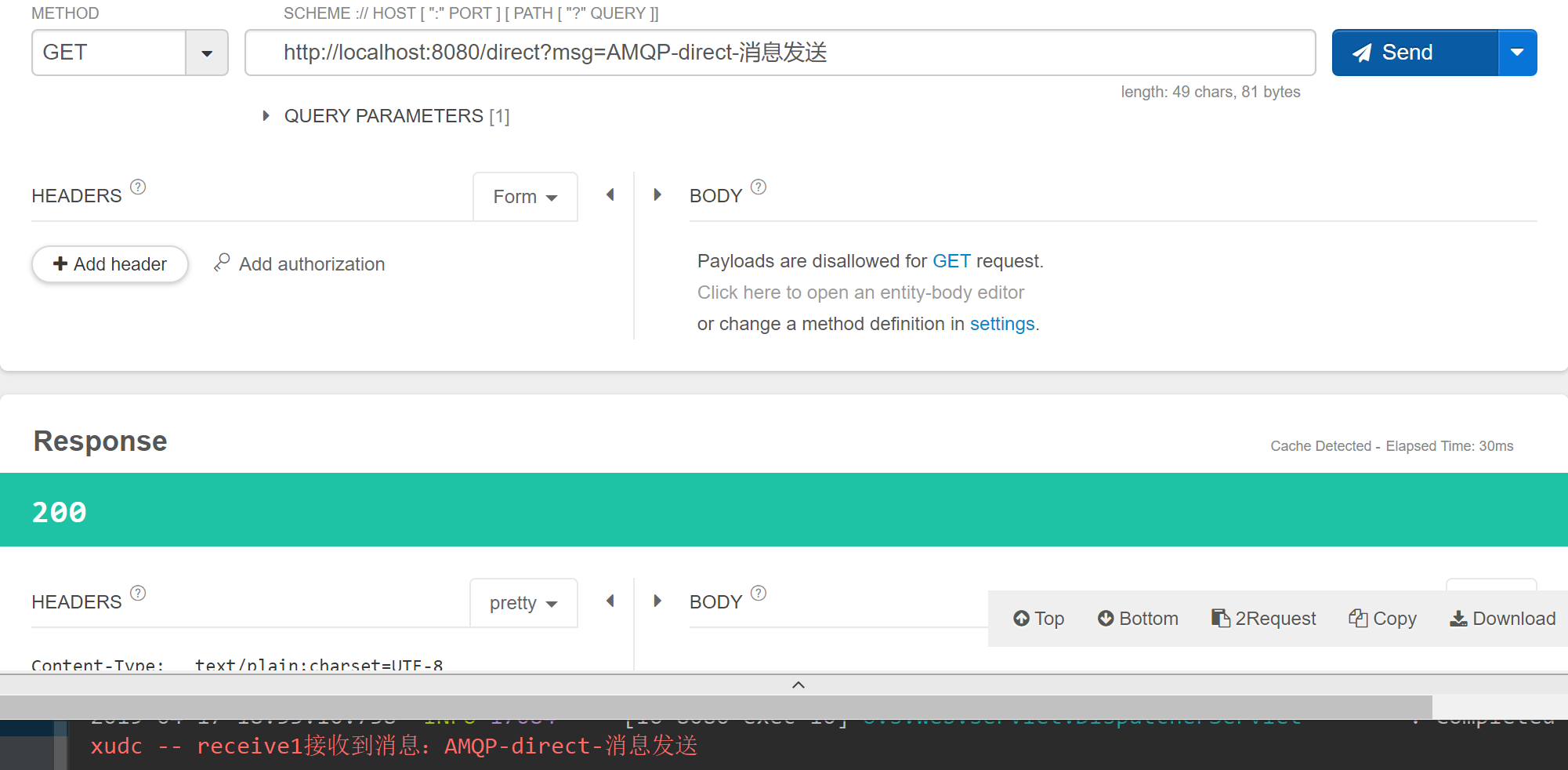Expand QUERY PARAMETERS section

click(x=266, y=115)
